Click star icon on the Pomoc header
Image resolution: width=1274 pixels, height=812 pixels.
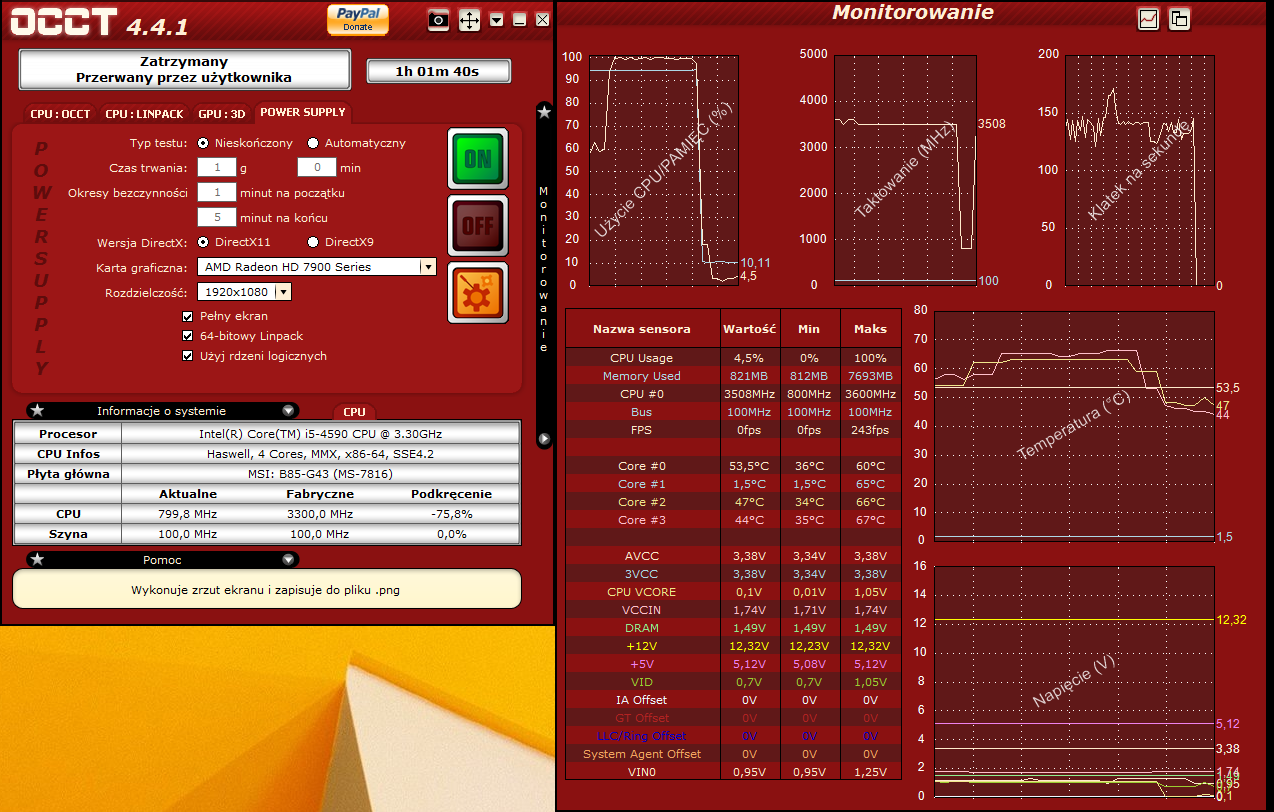[37, 559]
